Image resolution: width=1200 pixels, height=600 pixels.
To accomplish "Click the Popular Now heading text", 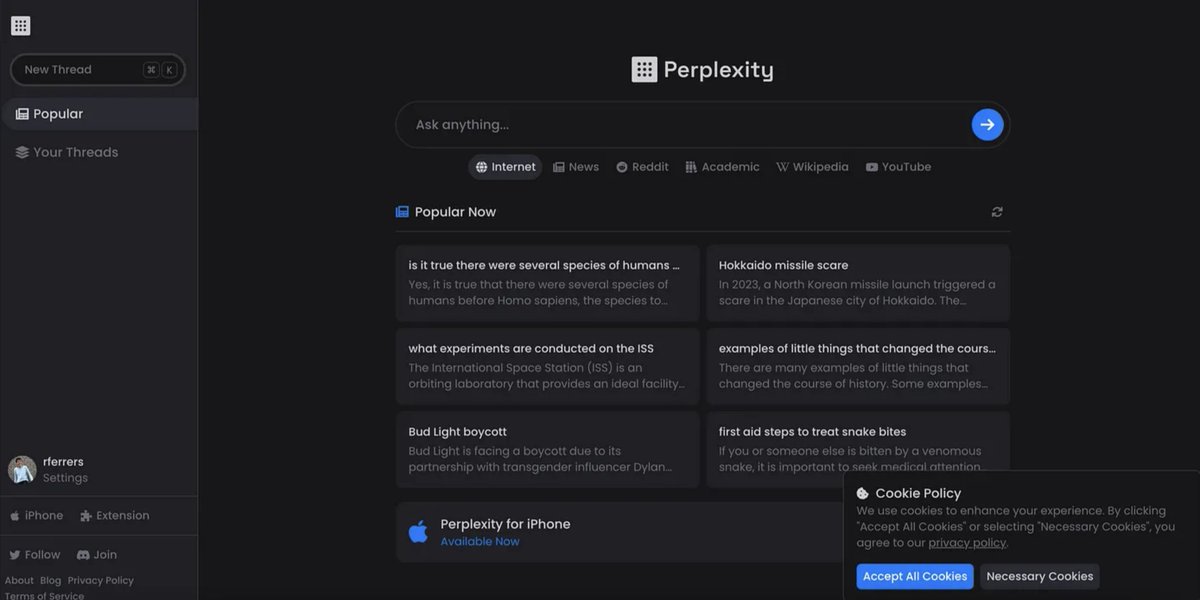I will pyautogui.click(x=455, y=212).
